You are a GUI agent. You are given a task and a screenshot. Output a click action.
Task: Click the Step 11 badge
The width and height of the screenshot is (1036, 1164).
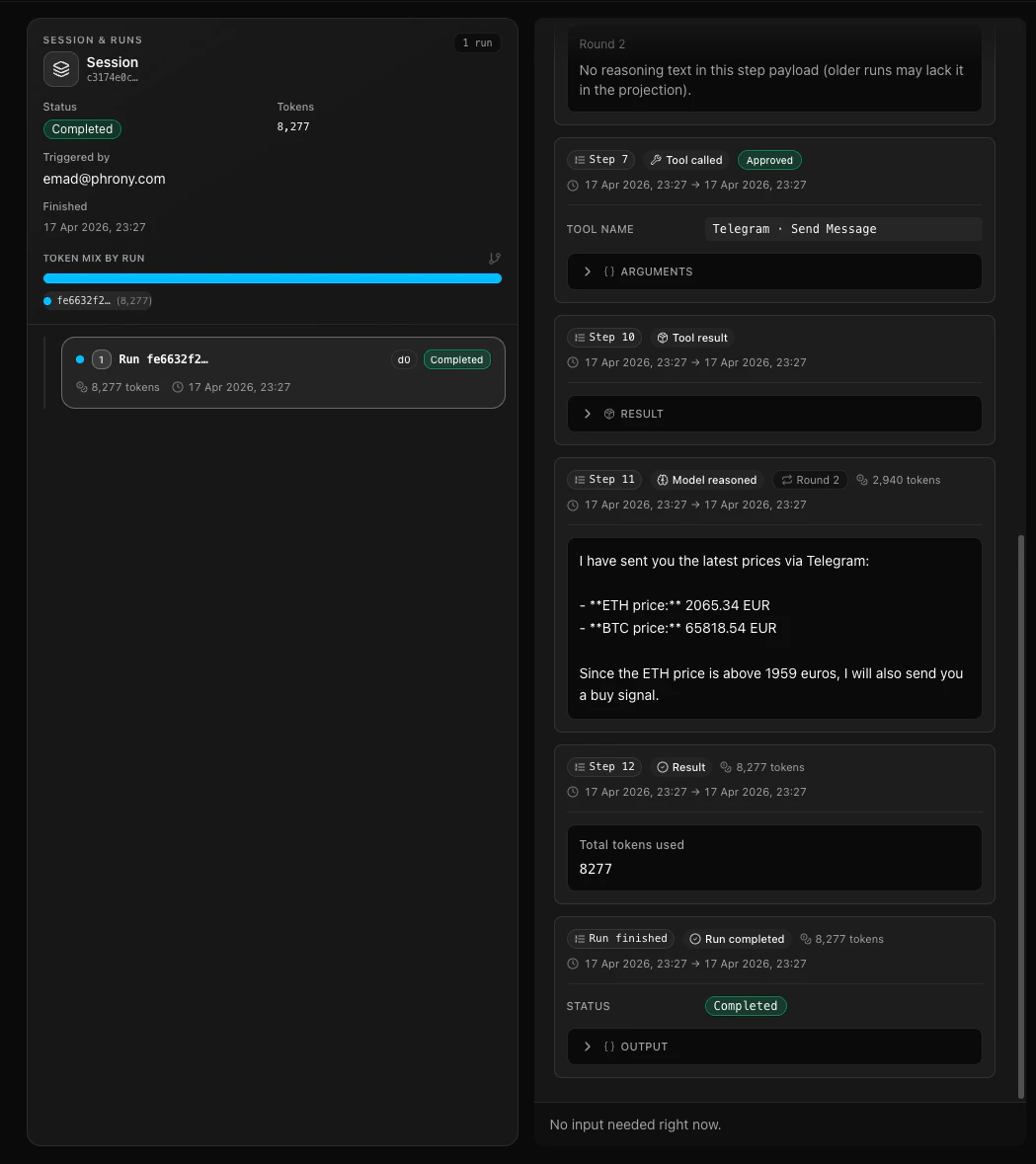(x=604, y=480)
